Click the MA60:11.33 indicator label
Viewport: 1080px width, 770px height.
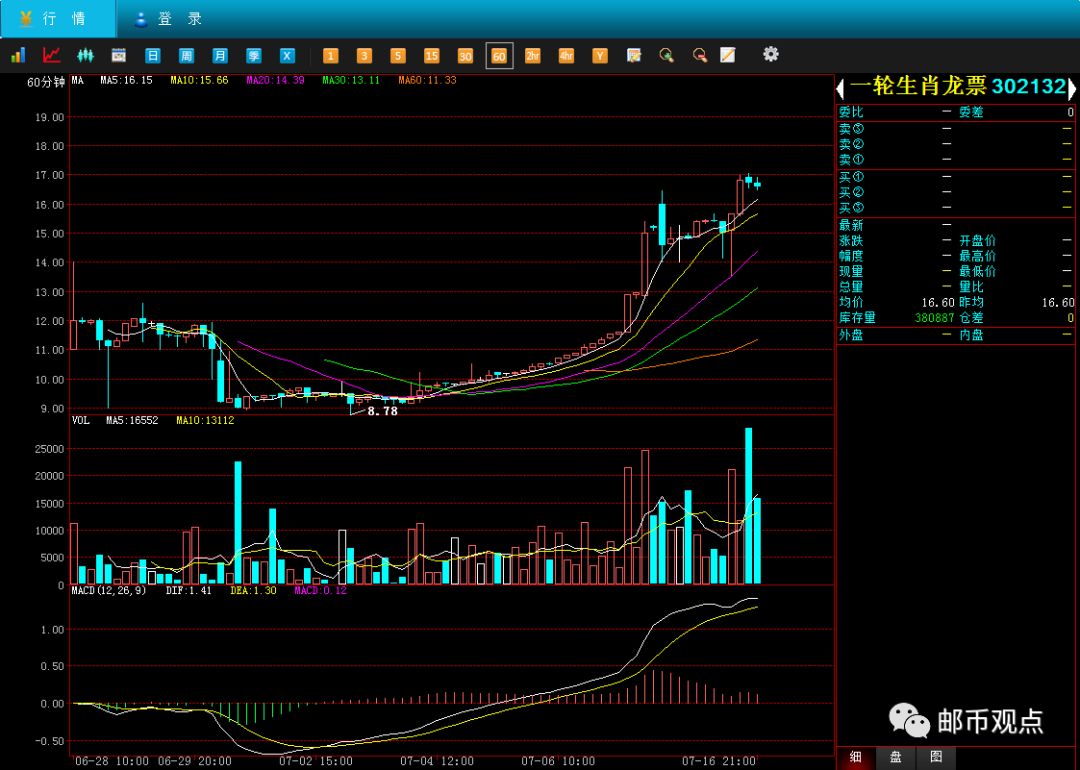click(x=427, y=81)
